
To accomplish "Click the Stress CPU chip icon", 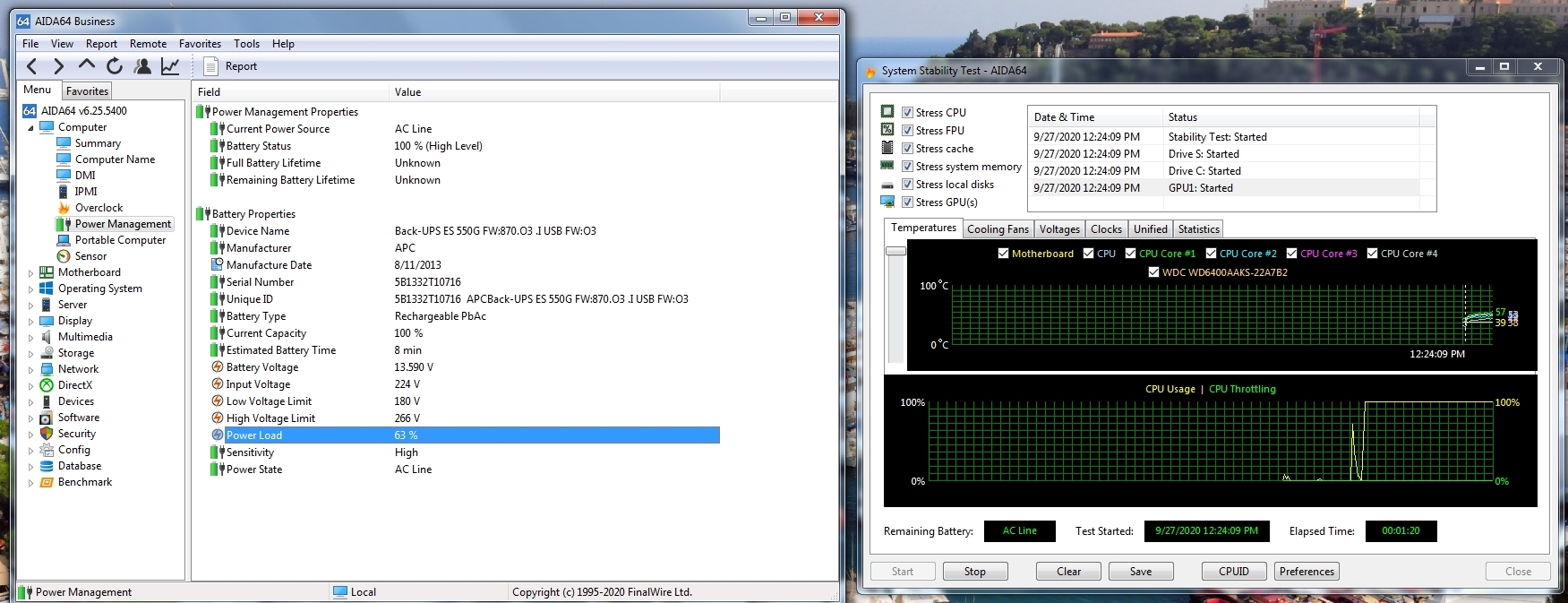I will 887,111.
